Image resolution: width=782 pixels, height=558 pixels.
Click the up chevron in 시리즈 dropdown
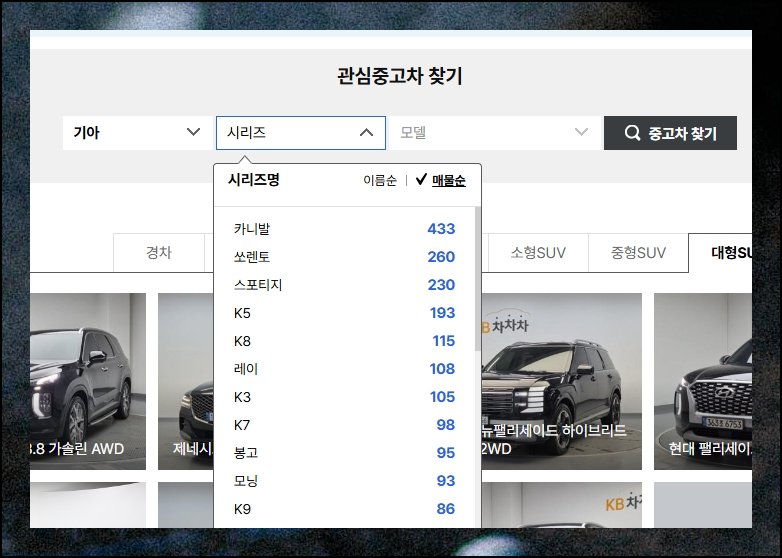click(366, 132)
